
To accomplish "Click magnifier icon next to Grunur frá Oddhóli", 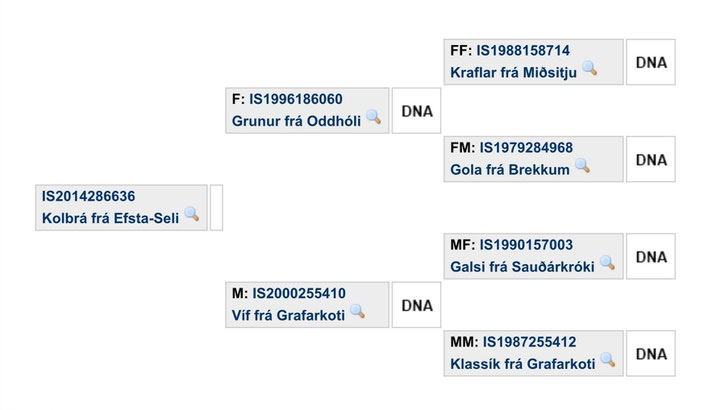I will click(374, 117).
